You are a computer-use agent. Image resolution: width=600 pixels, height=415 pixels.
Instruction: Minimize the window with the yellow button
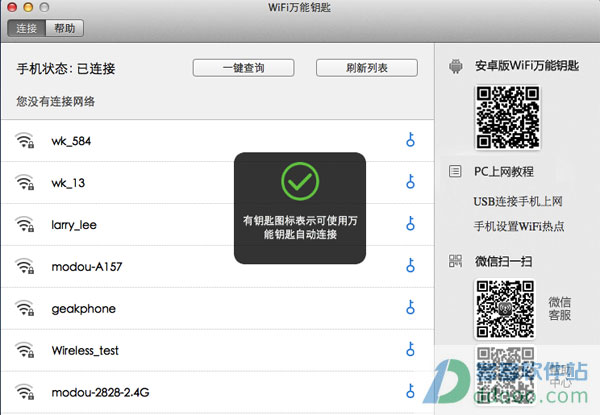pos(28,7)
